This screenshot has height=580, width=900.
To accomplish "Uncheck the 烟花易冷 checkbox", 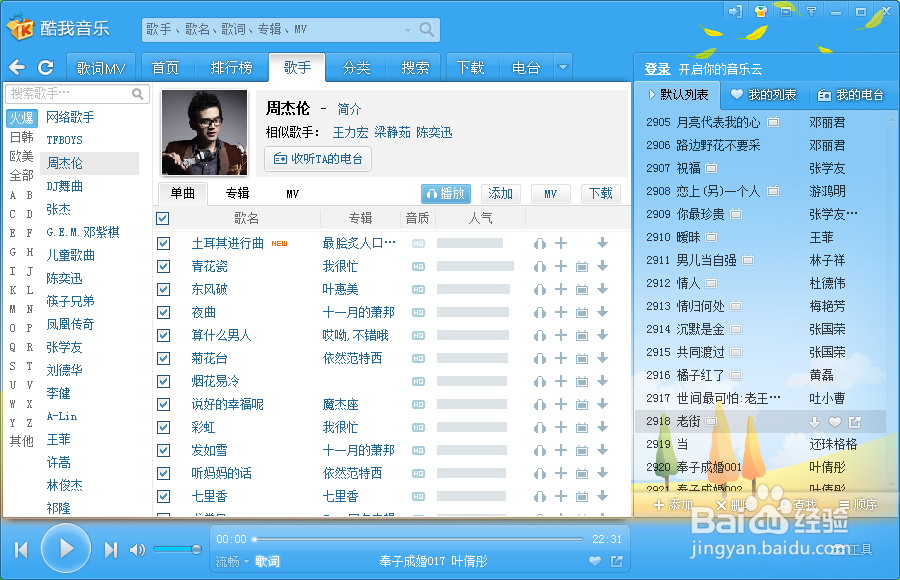I will 164,381.
